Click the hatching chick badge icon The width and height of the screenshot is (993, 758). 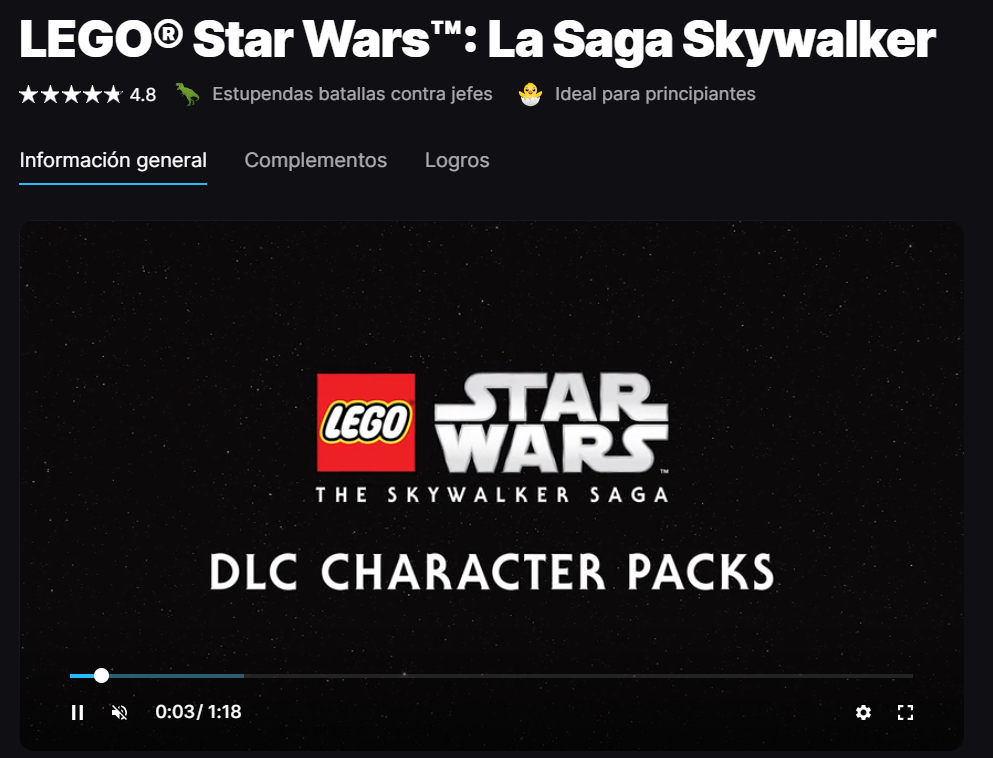530,94
